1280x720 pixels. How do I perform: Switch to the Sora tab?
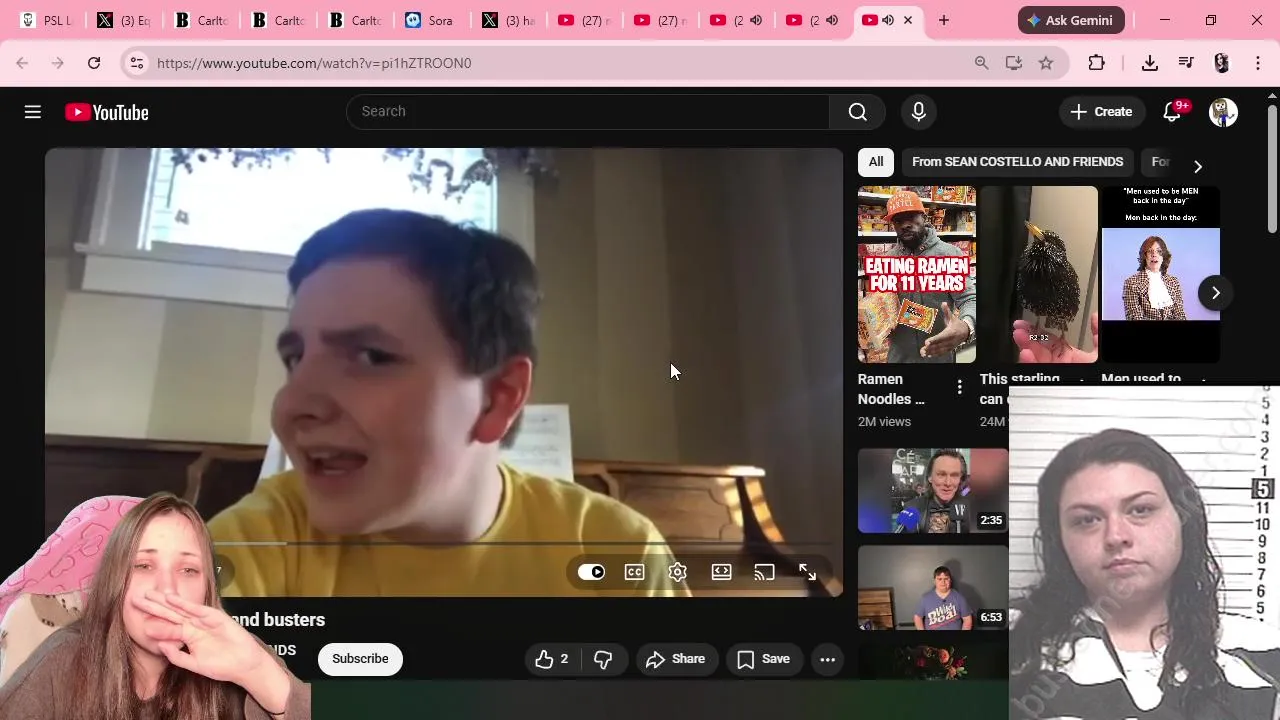click(x=429, y=20)
